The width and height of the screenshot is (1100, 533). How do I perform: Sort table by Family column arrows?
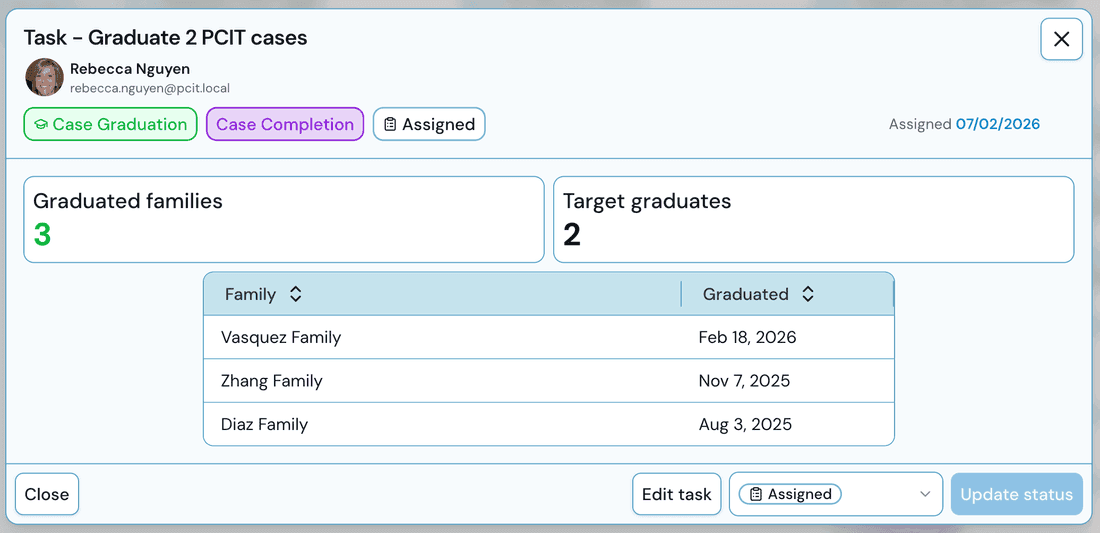coord(296,295)
